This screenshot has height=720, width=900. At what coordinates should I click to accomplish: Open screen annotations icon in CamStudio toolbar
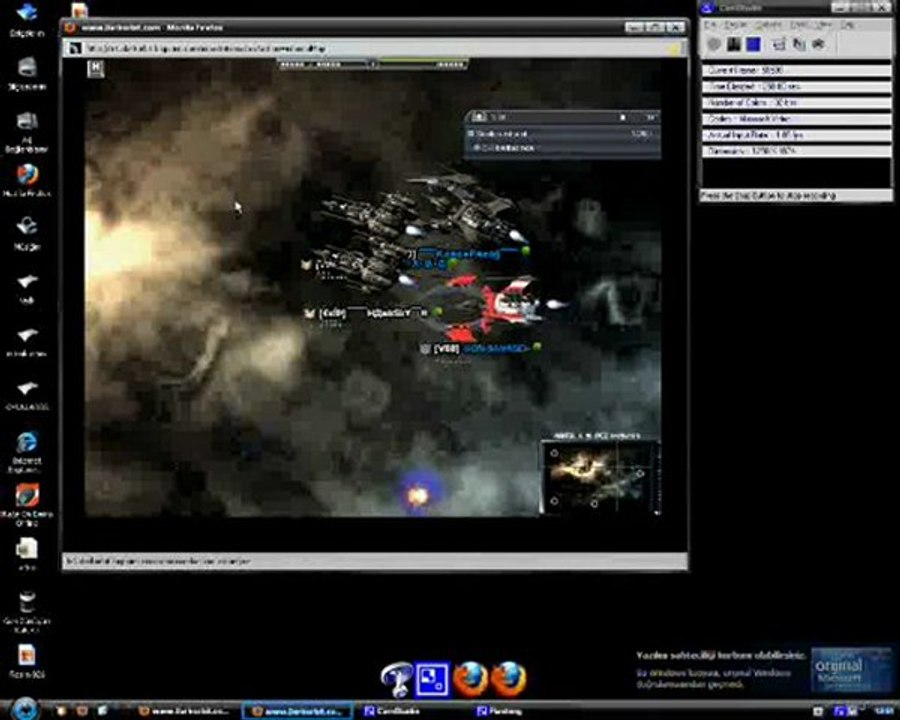[x=818, y=44]
